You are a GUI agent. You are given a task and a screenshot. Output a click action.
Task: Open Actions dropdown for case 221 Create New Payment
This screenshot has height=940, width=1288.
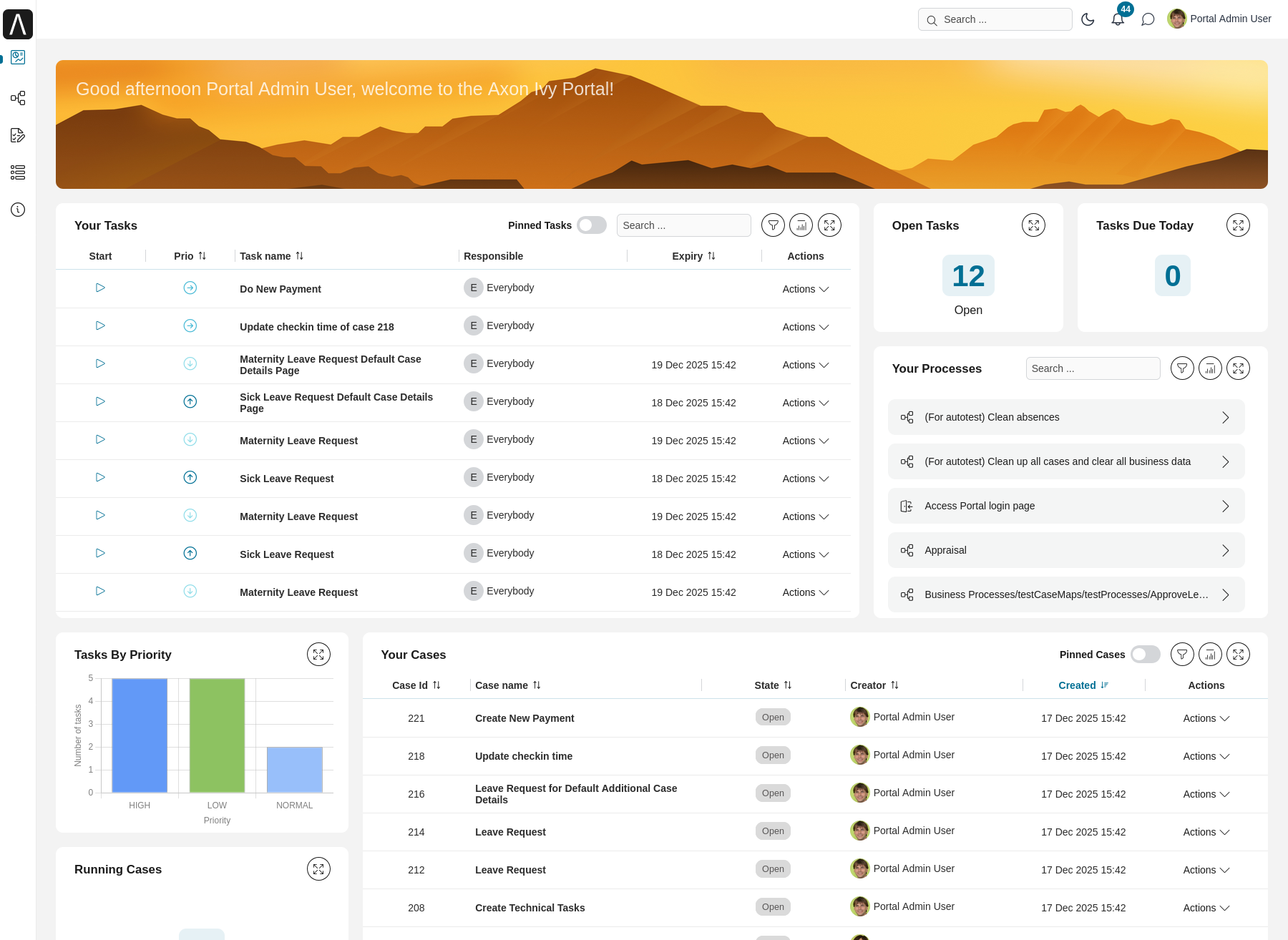[x=1206, y=718]
